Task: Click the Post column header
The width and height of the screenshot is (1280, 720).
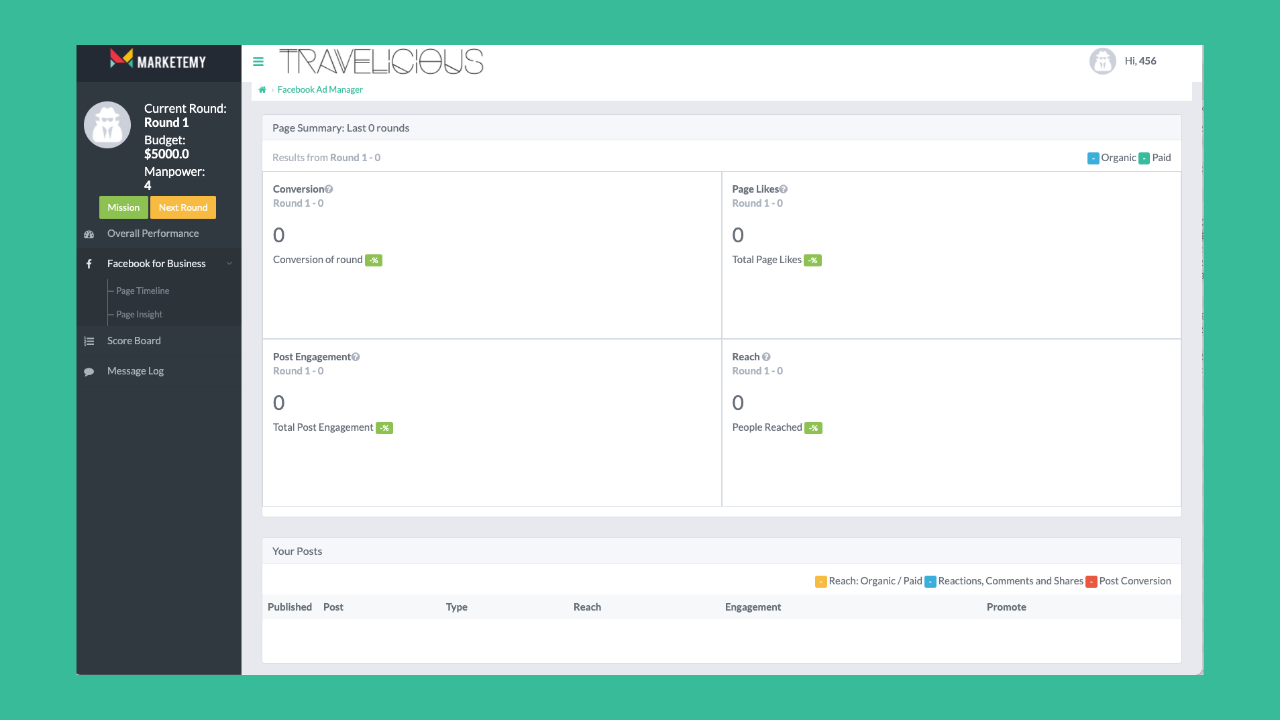Action: coord(334,607)
